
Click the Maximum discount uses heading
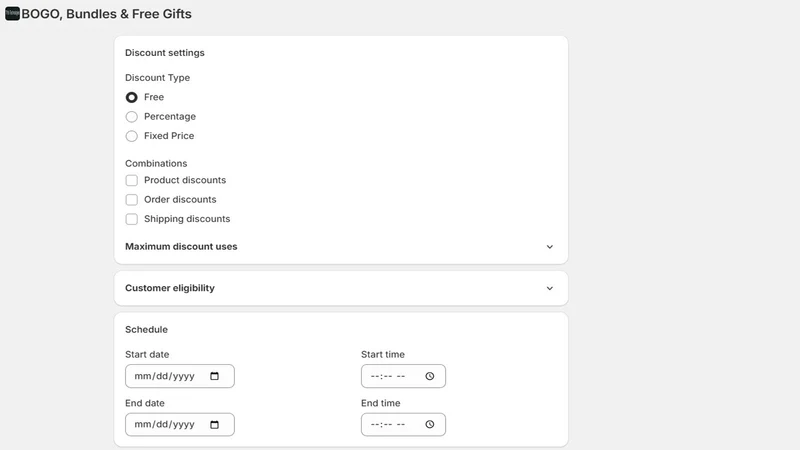point(181,246)
